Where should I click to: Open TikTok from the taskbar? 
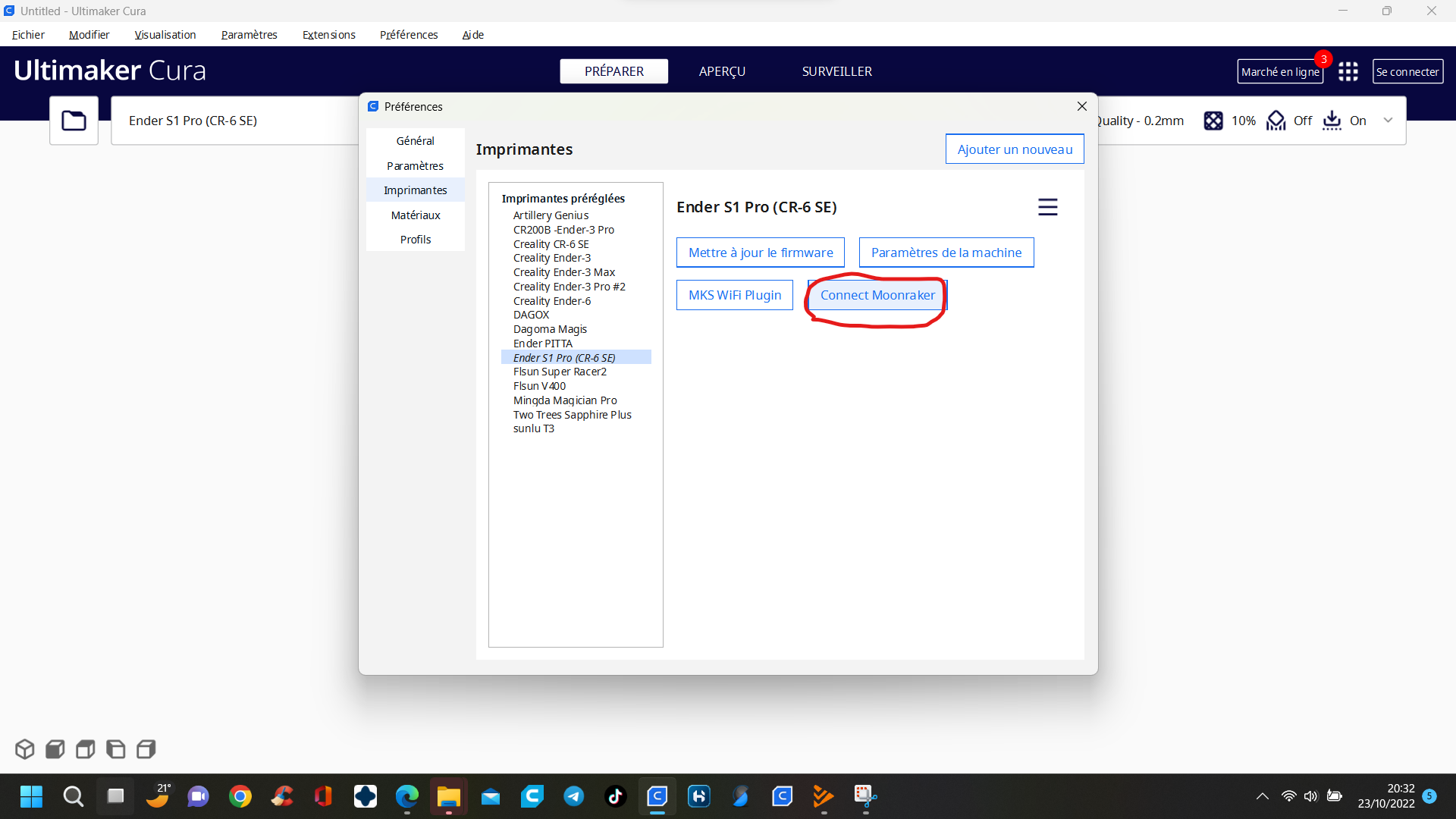[616, 796]
